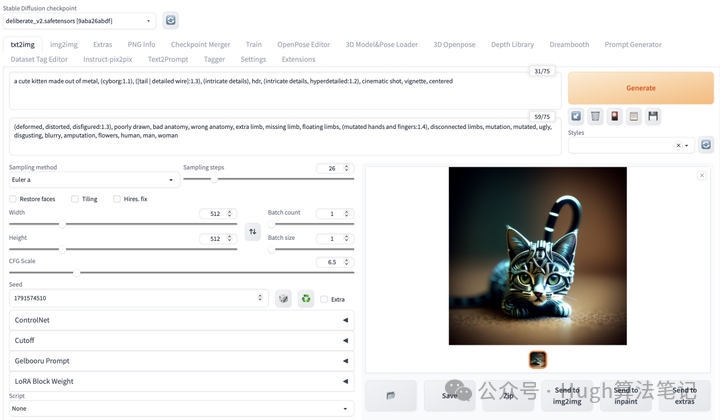Image resolution: width=720 pixels, height=420 pixels.
Task: Click the Save button
Action: click(450, 395)
